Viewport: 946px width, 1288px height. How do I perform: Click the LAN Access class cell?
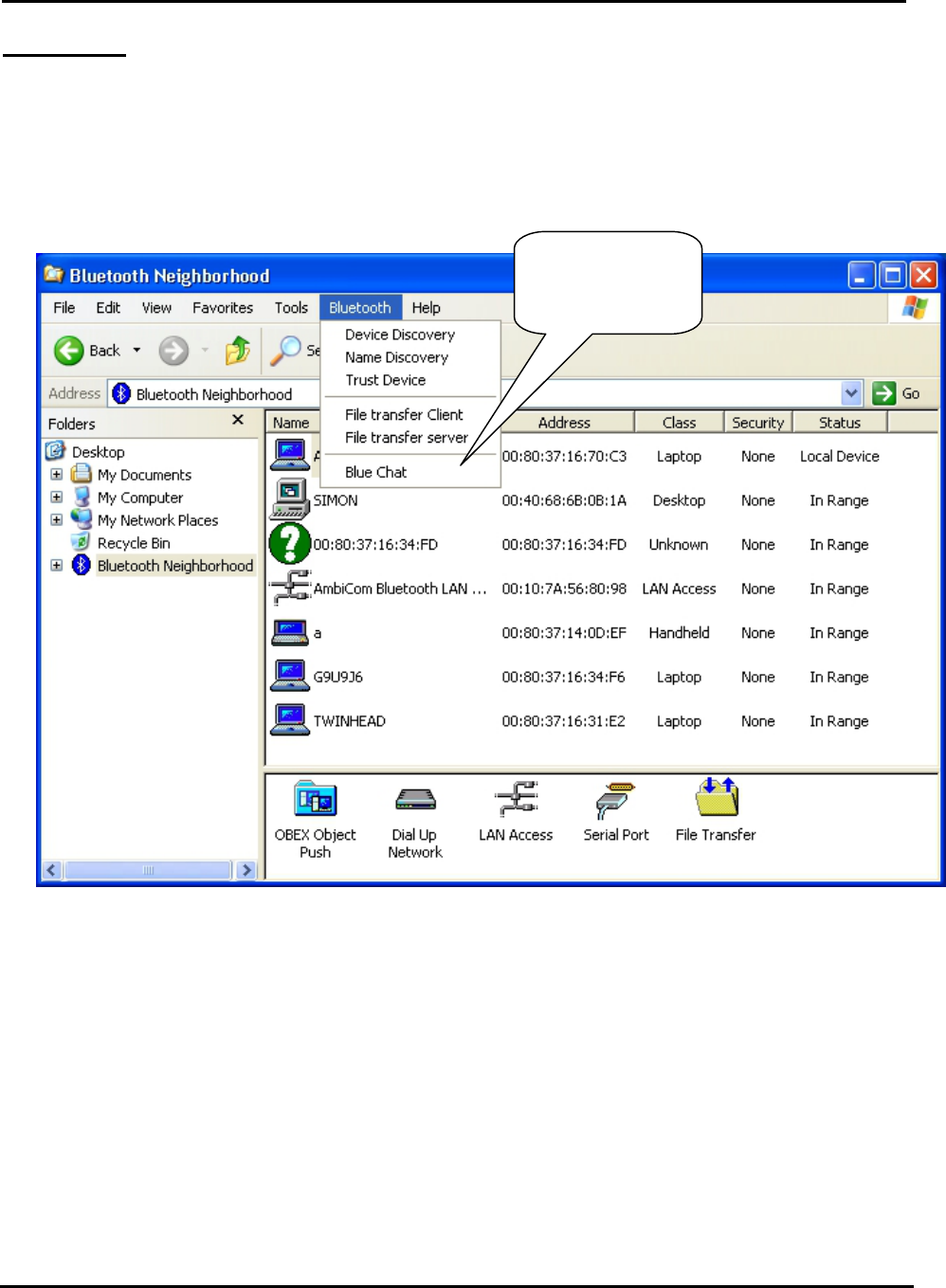tap(679, 589)
